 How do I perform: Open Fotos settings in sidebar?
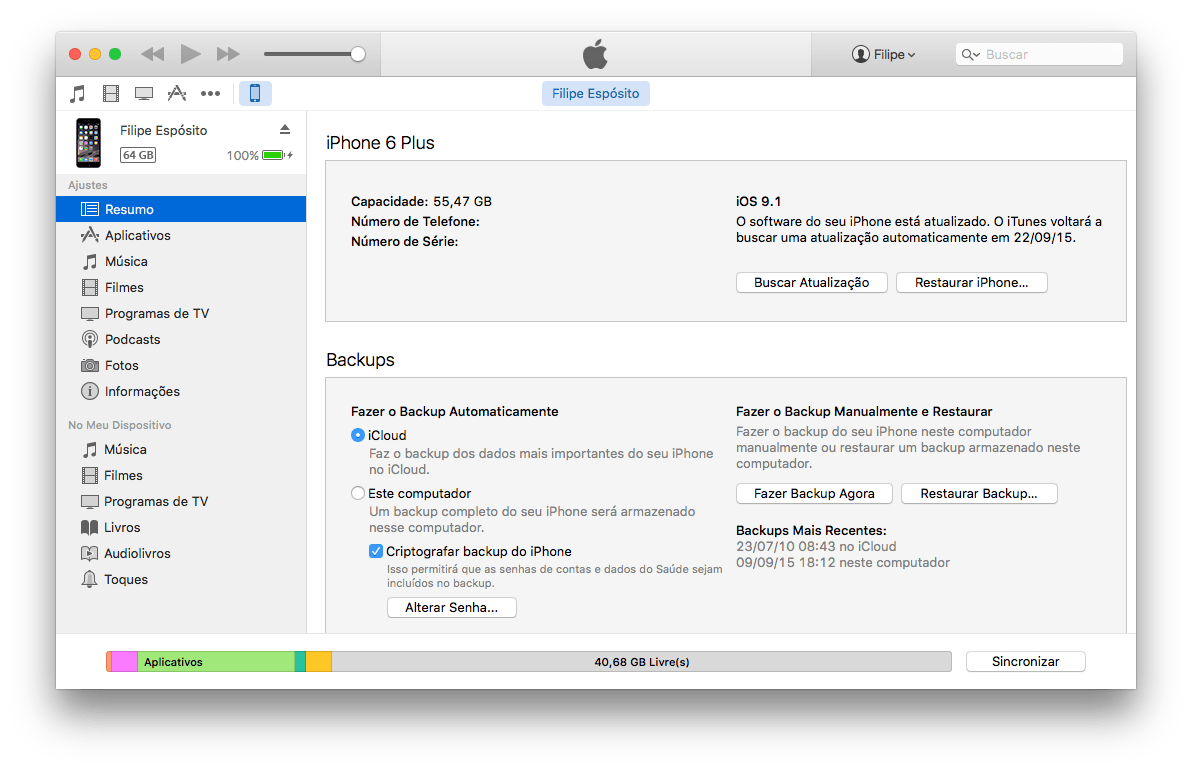181,366
